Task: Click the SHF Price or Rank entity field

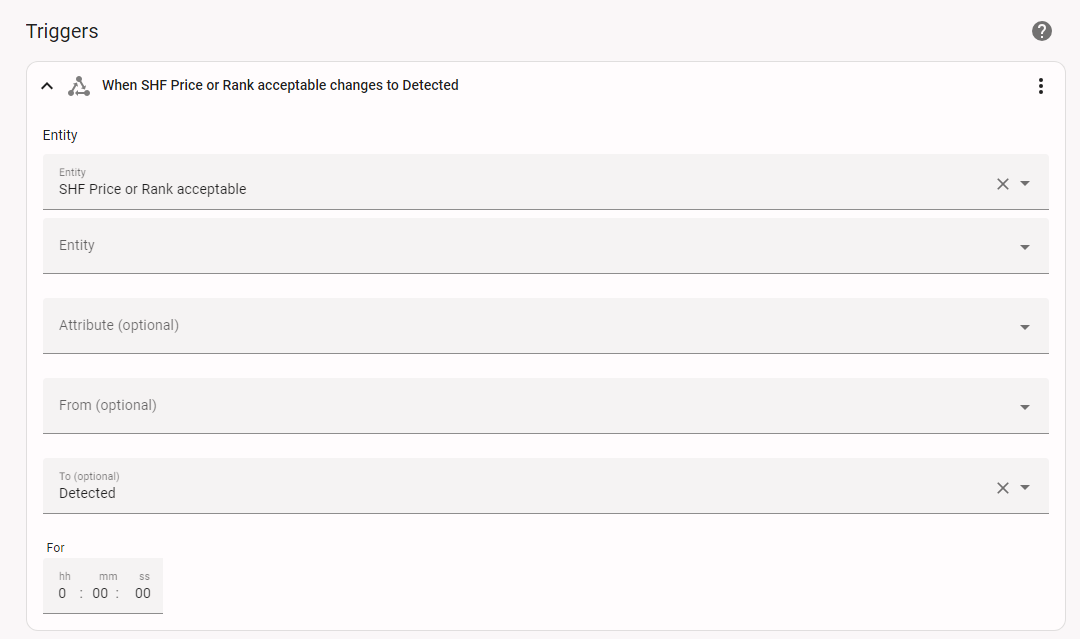Action: (x=500, y=183)
